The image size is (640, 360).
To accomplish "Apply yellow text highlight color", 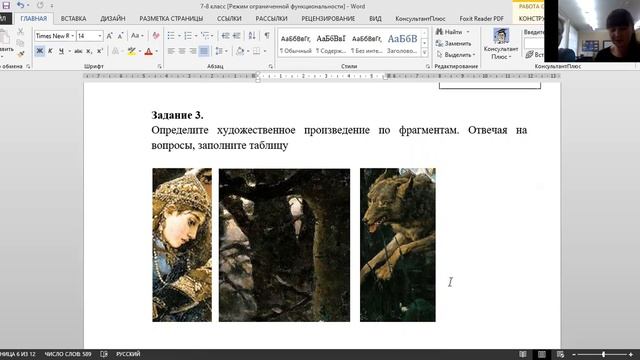I will [131, 51].
